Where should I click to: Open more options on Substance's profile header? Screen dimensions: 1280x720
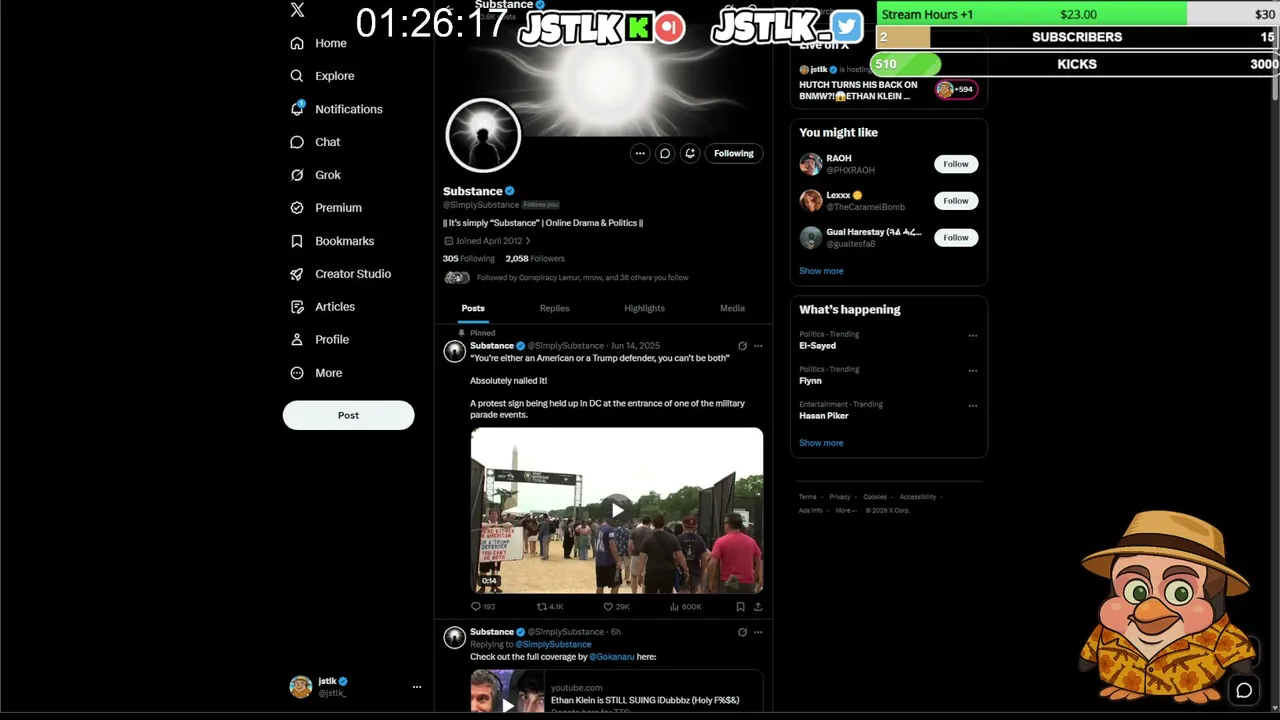click(x=640, y=153)
